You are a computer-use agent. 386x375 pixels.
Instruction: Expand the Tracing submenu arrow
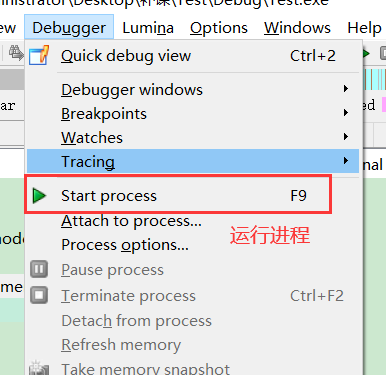click(346, 161)
